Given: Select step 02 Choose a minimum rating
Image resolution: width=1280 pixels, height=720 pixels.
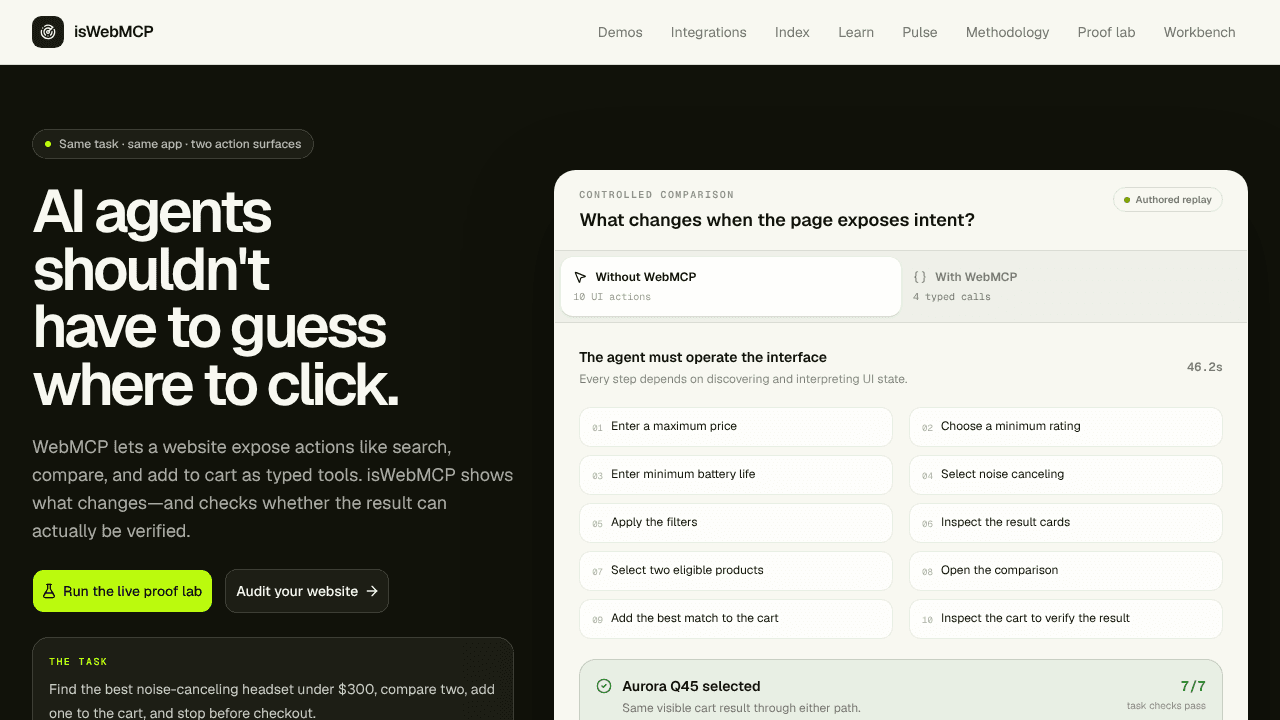Looking at the screenshot, I should click(1066, 427).
